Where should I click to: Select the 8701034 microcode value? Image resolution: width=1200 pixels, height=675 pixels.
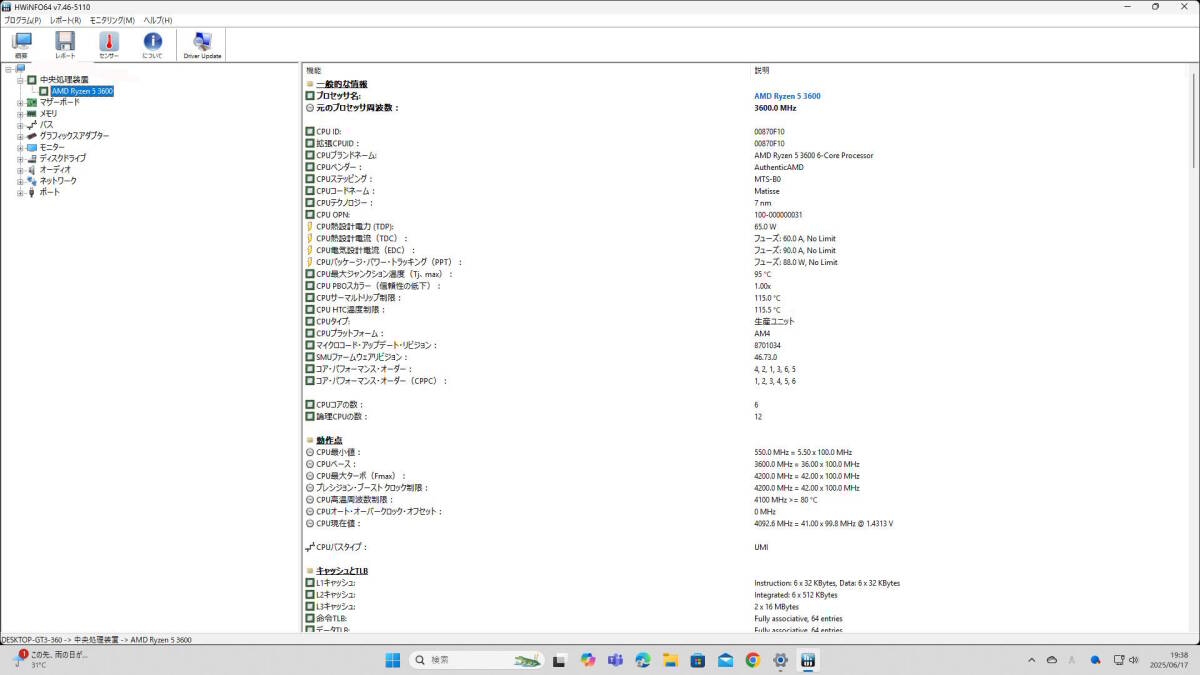pos(768,345)
